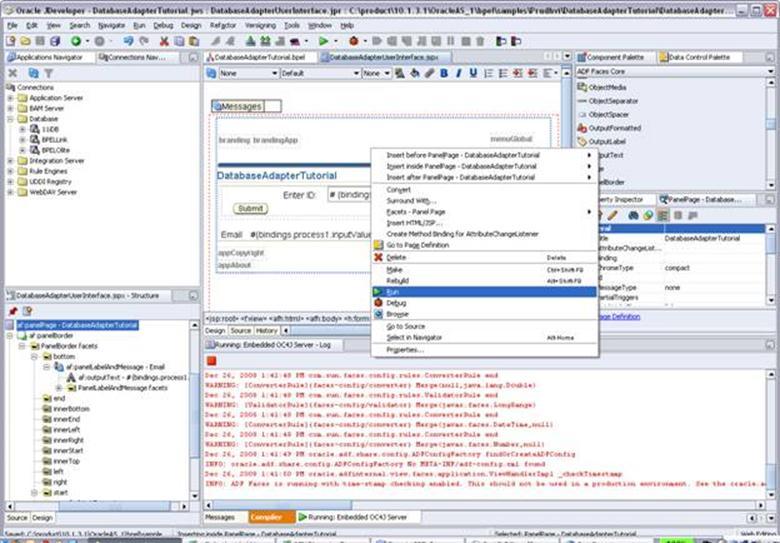This screenshot has width=780, height=543.
Task: Click the Open folder toolbar icon
Action: (25, 41)
